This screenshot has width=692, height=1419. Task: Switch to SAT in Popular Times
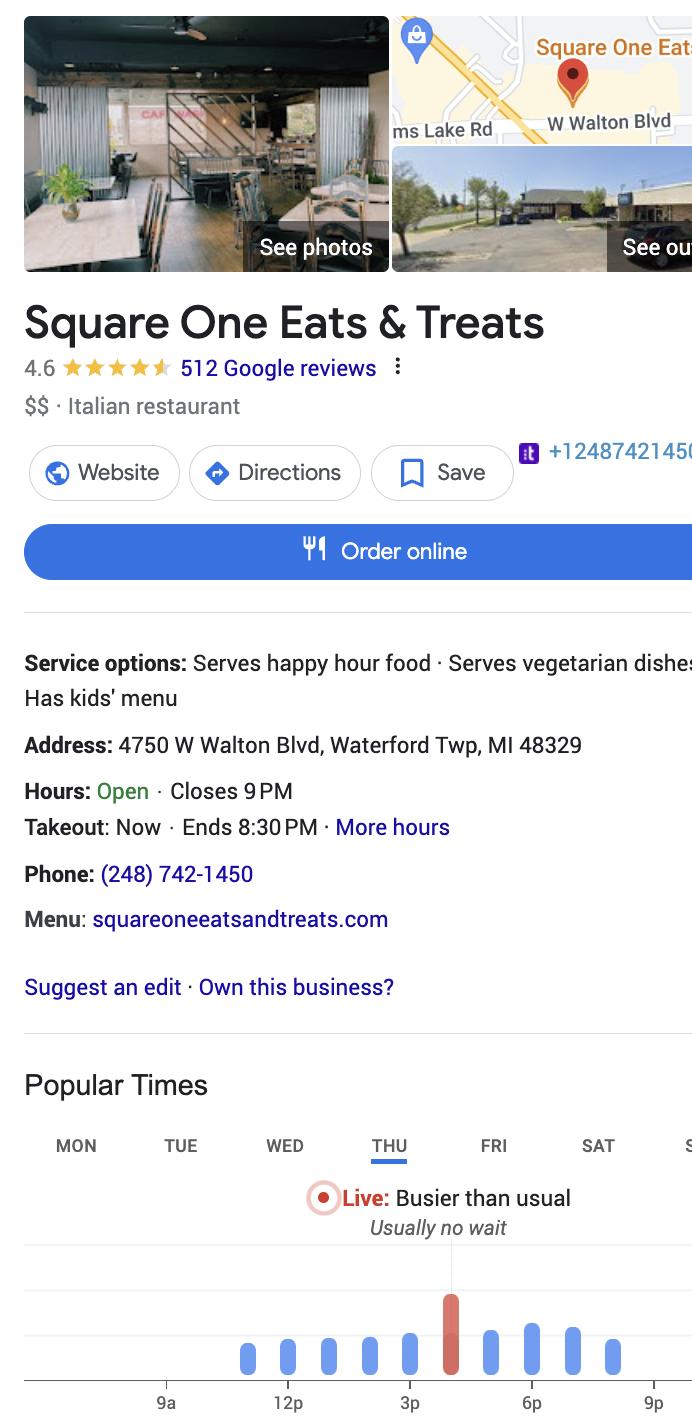pos(598,1146)
